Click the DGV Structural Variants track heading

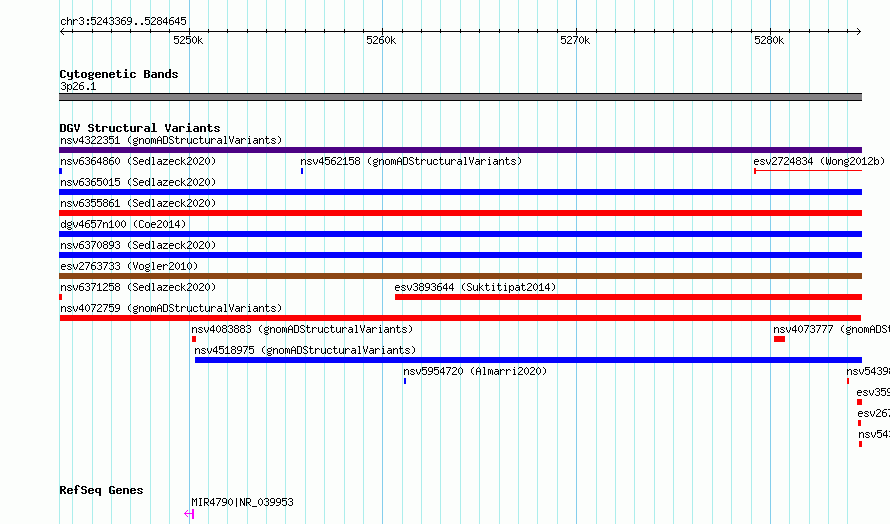point(140,128)
